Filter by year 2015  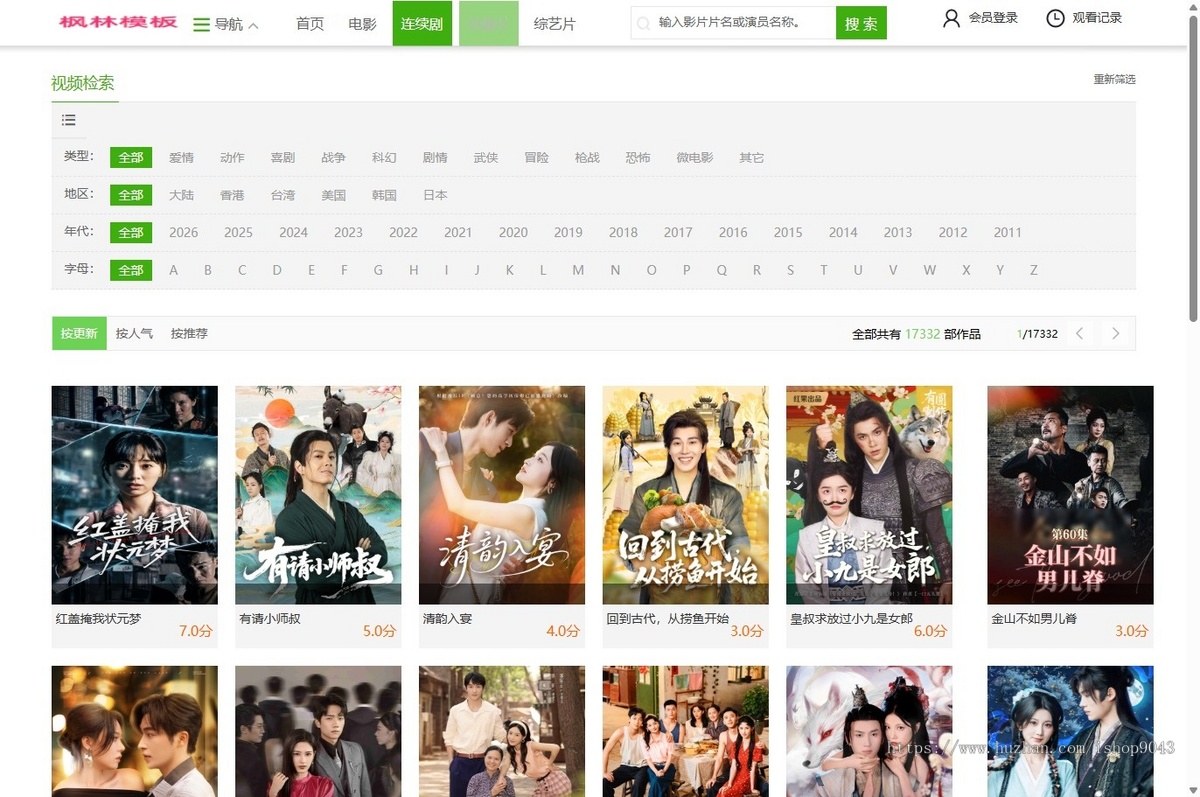pos(788,232)
